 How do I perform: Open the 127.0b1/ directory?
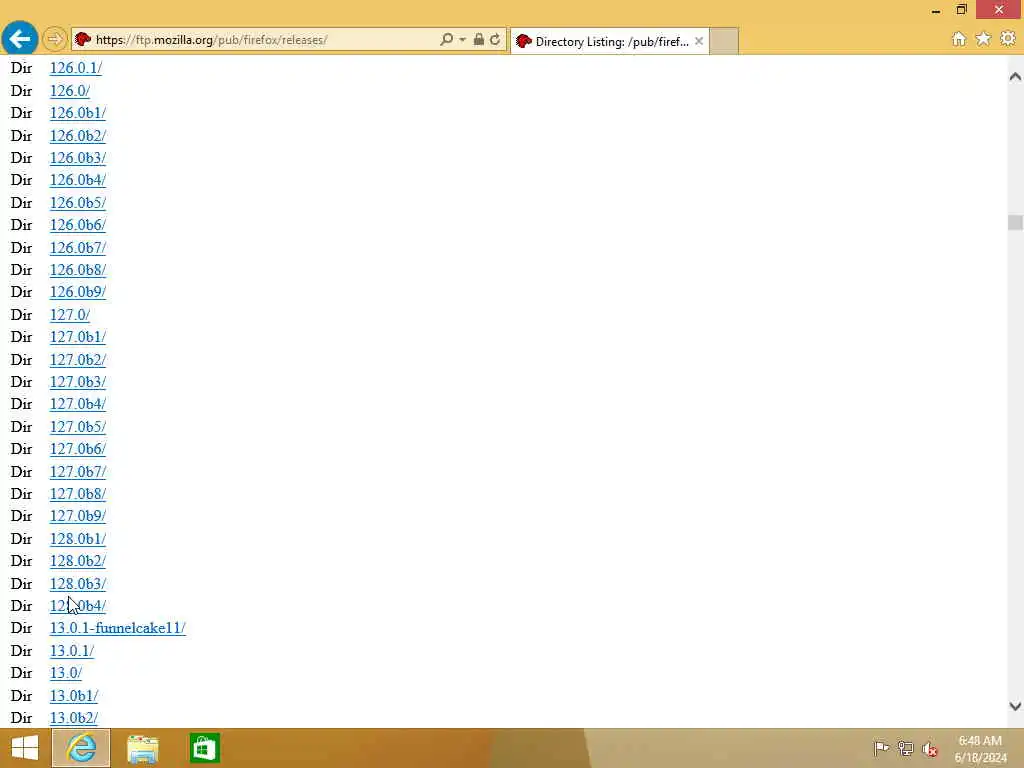click(x=78, y=337)
